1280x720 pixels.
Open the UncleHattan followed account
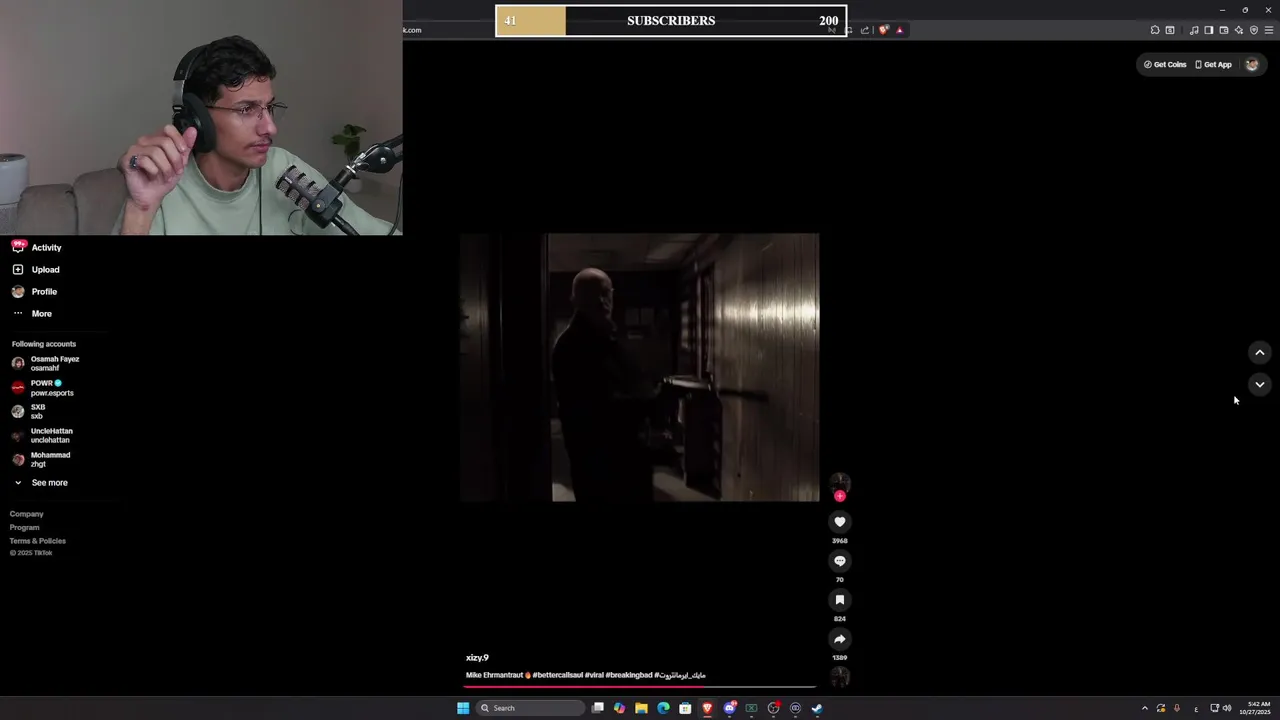[x=42, y=435]
